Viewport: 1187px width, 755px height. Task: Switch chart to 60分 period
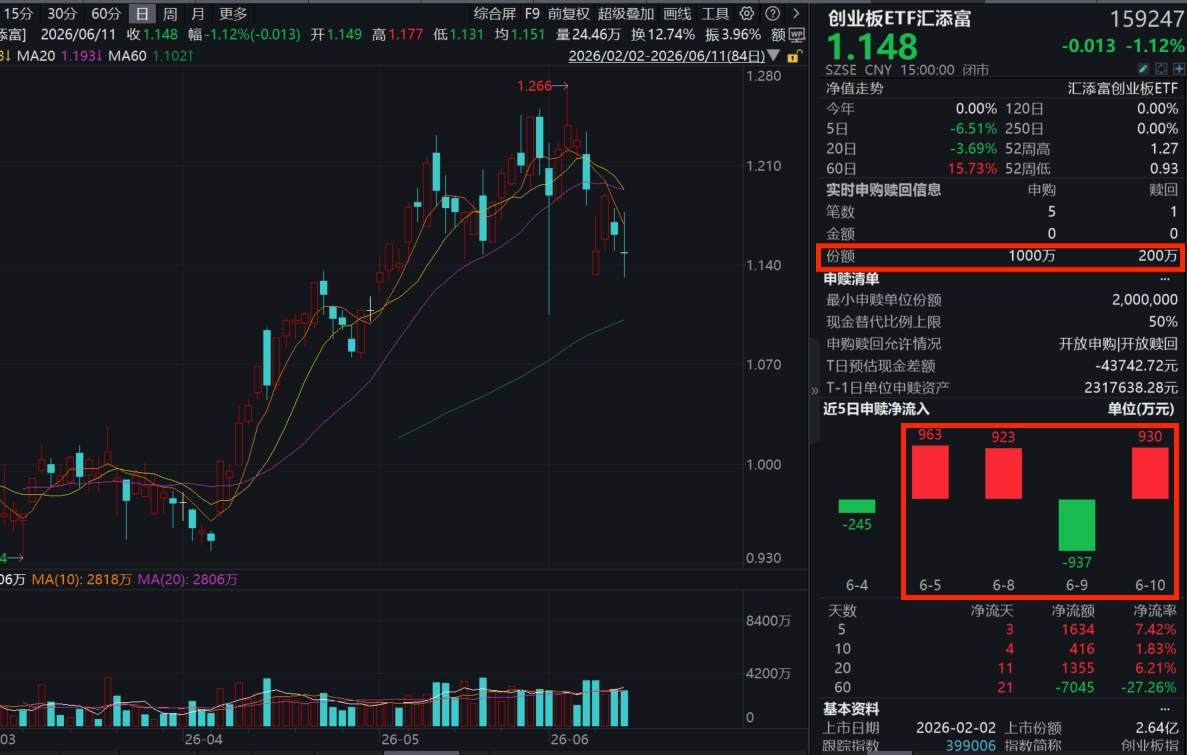tap(106, 14)
